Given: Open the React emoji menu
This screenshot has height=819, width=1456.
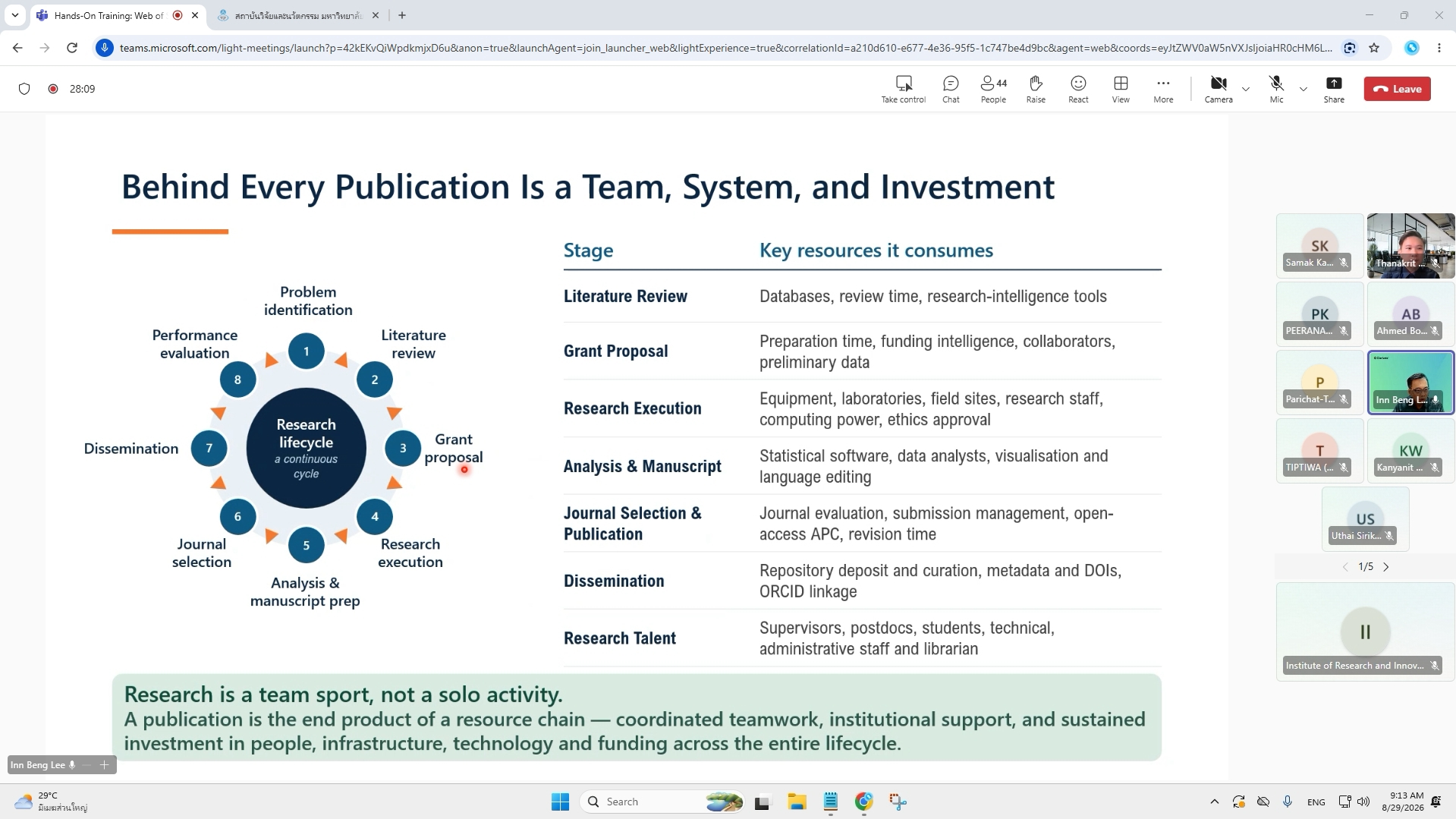Looking at the screenshot, I should [x=1078, y=89].
